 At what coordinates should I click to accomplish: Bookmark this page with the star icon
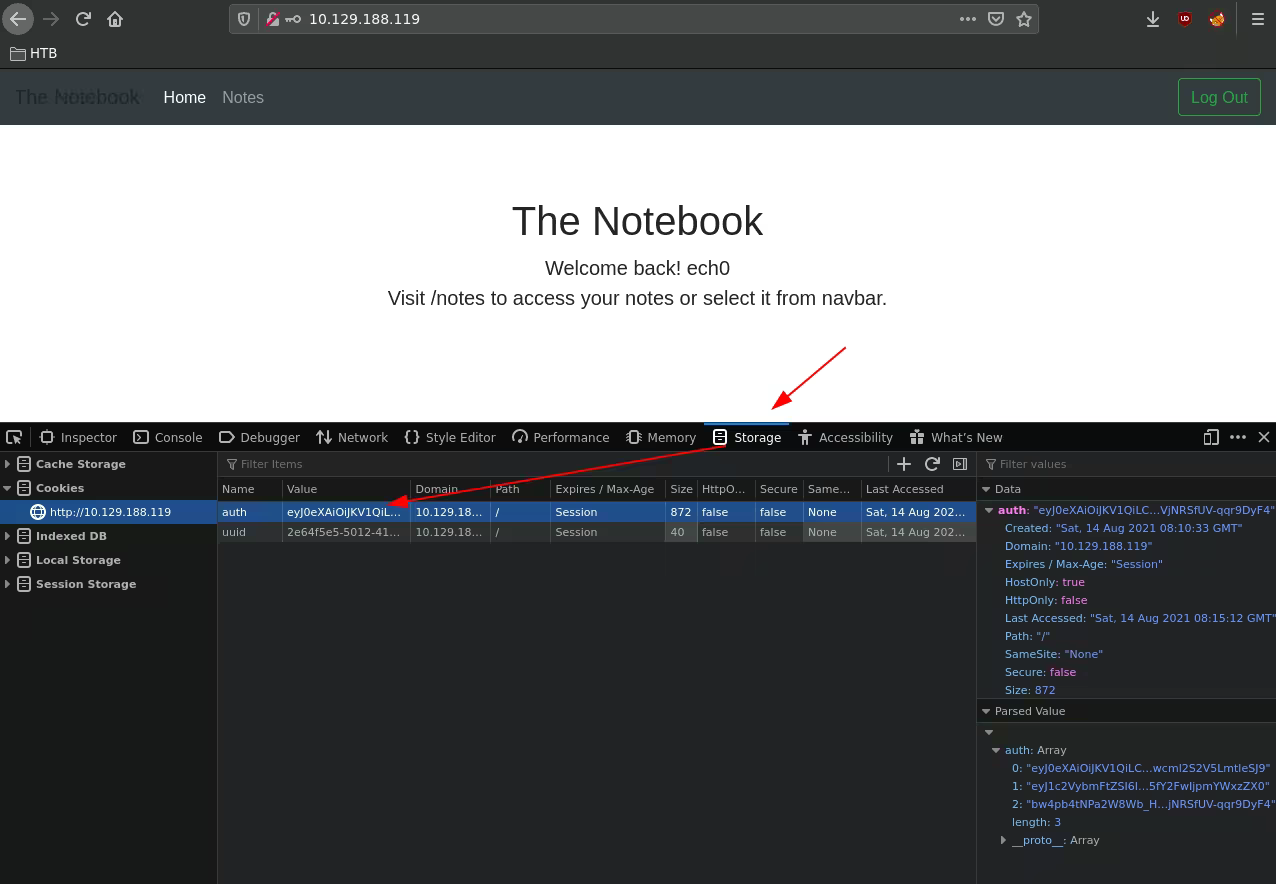(1024, 19)
